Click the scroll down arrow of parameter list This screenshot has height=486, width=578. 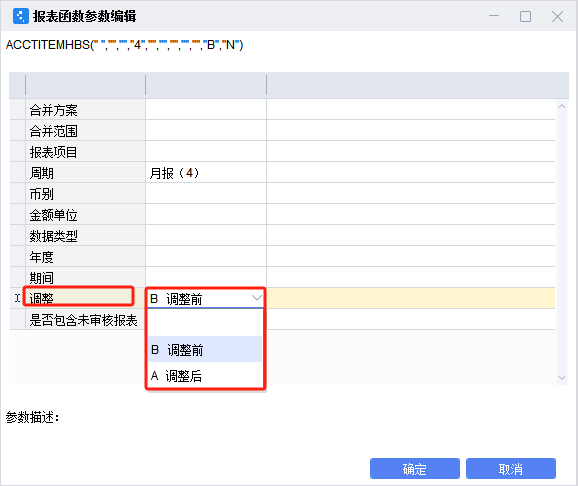click(x=562, y=378)
